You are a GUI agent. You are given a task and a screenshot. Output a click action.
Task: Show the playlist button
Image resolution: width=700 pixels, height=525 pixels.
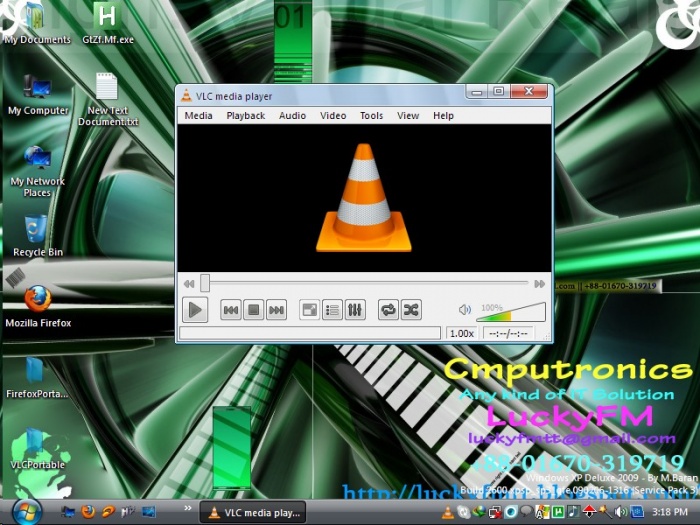[x=332, y=310]
